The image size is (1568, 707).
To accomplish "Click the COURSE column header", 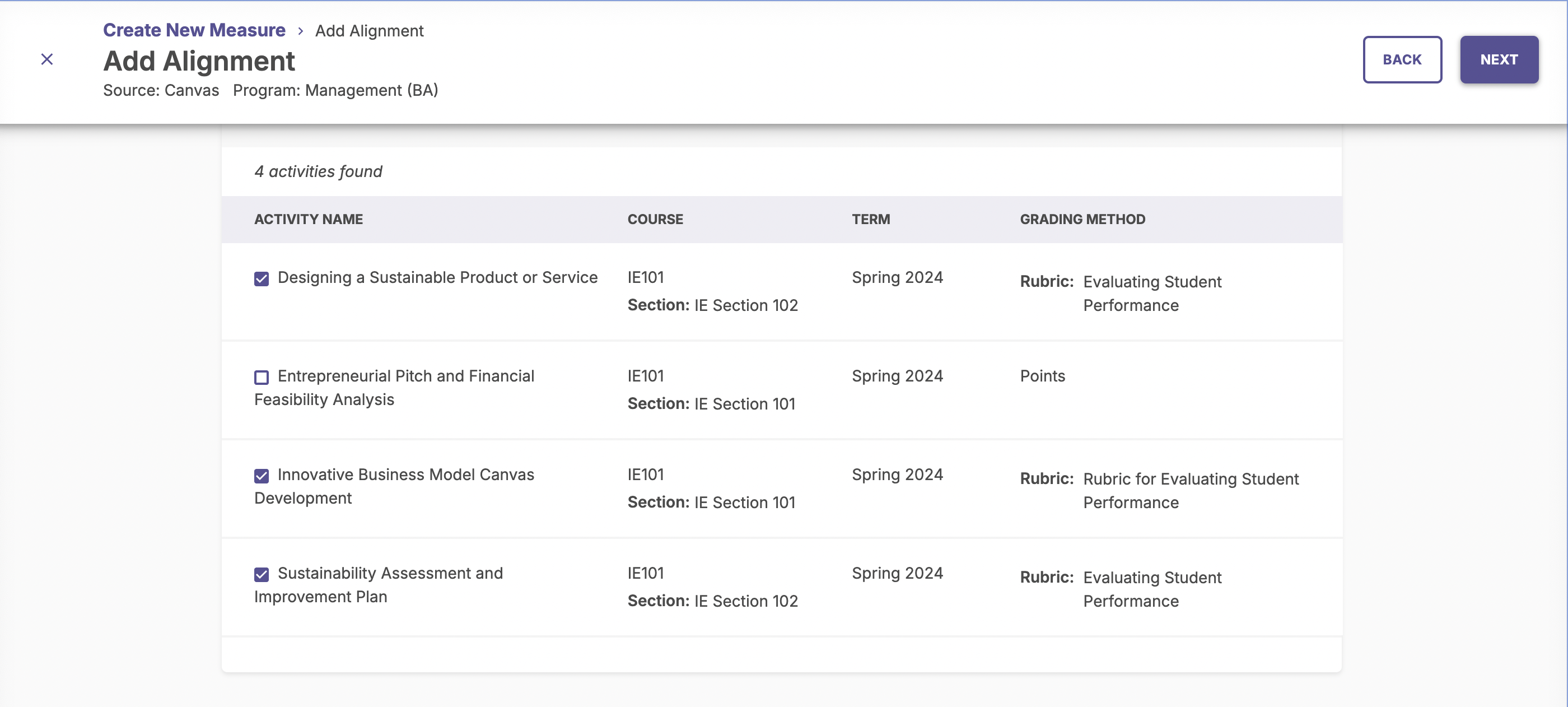I will click(x=655, y=219).
